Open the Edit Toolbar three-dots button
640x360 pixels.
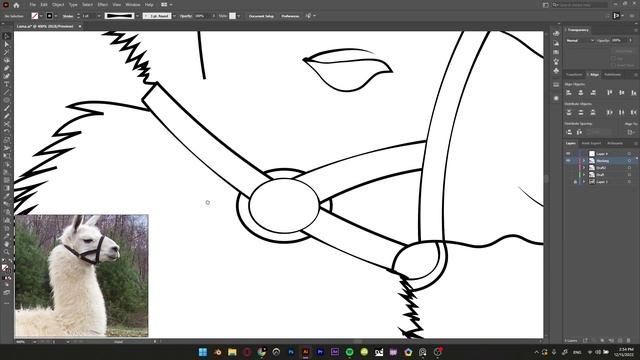click(7, 303)
